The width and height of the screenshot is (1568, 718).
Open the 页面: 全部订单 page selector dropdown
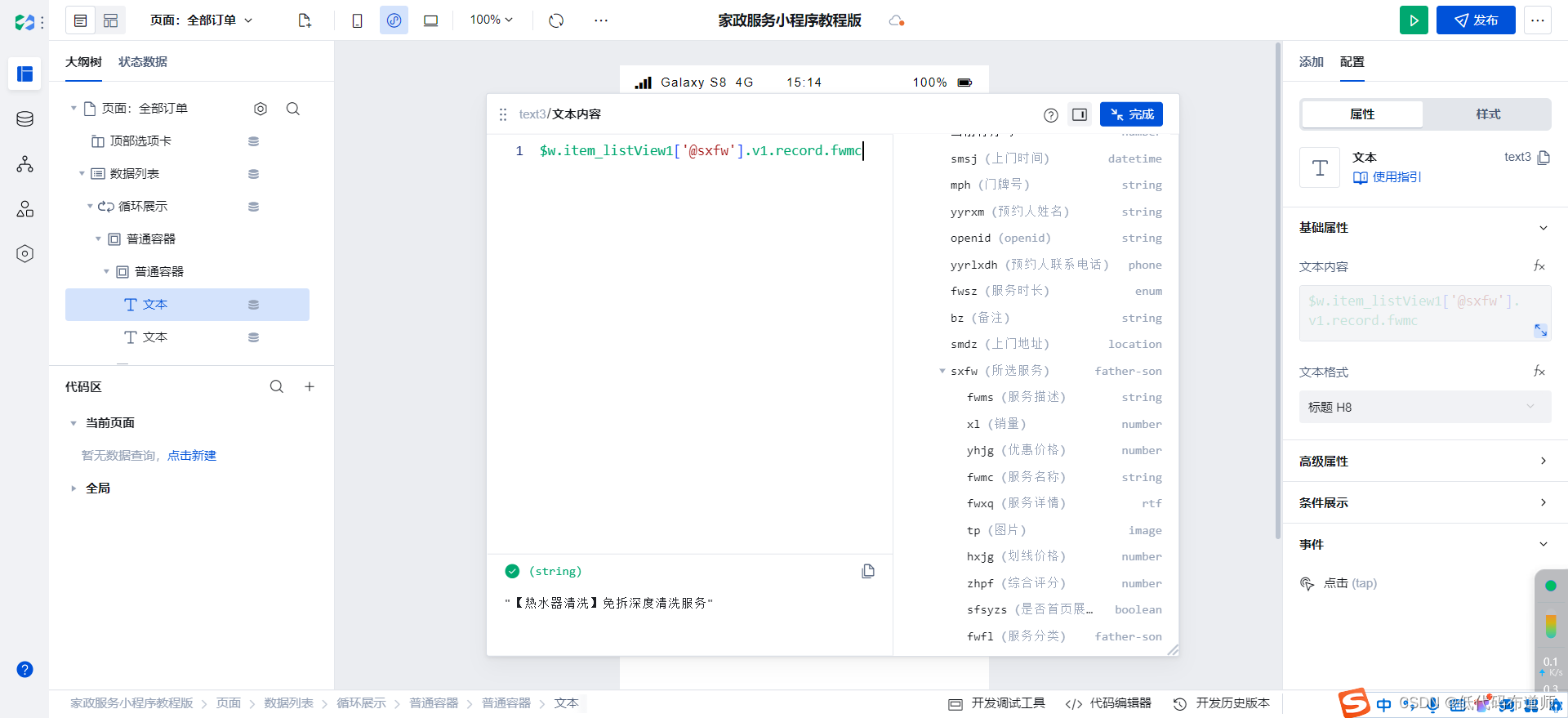pyautogui.click(x=202, y=20)
